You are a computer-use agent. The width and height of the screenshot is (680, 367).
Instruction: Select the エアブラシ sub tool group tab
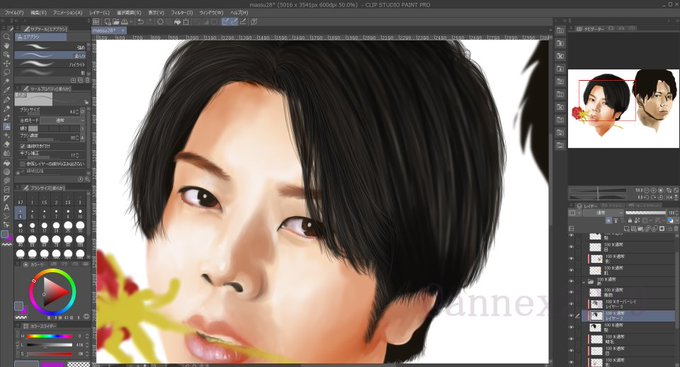pos(41,37)
